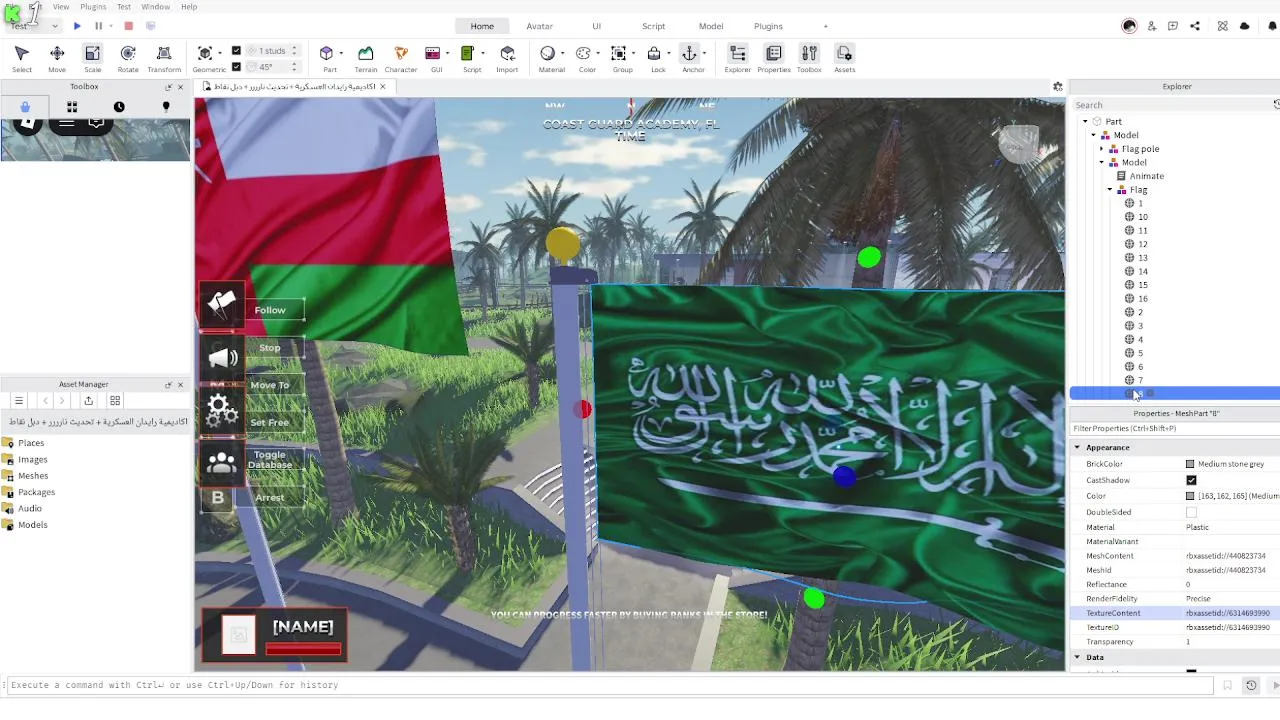Open the Toolbox from toolbar
This screenshot has width=1280, height=720.
809,59
